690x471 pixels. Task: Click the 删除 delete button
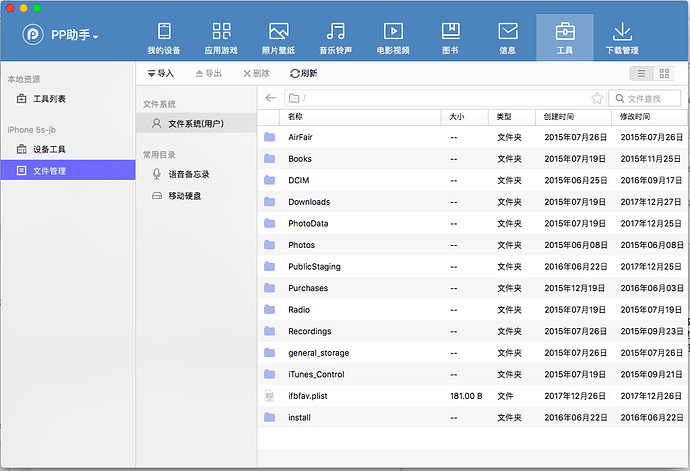coord(257,74)
